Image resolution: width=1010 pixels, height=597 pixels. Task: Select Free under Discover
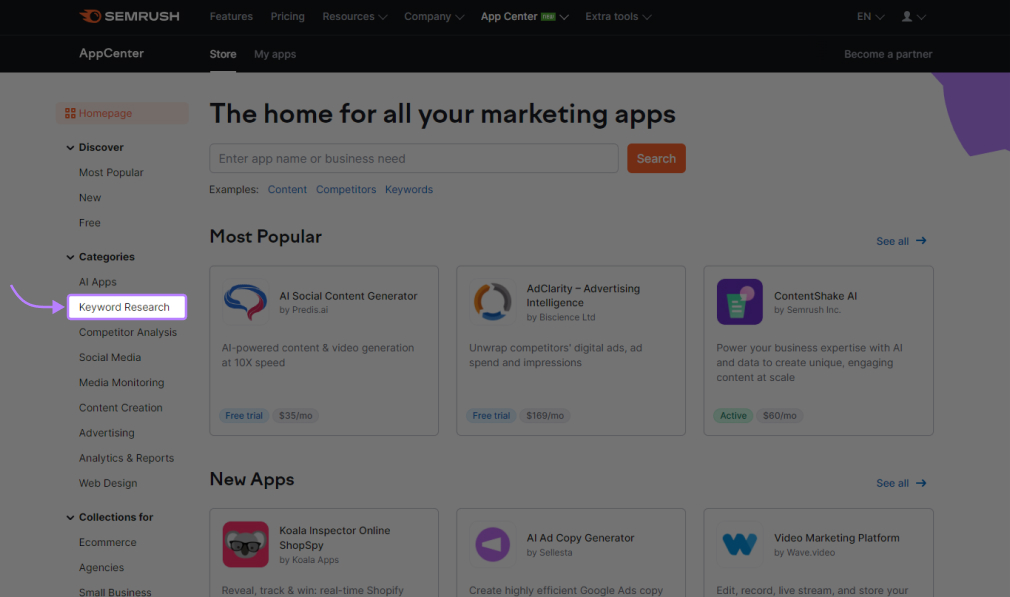tap(90, 223)
